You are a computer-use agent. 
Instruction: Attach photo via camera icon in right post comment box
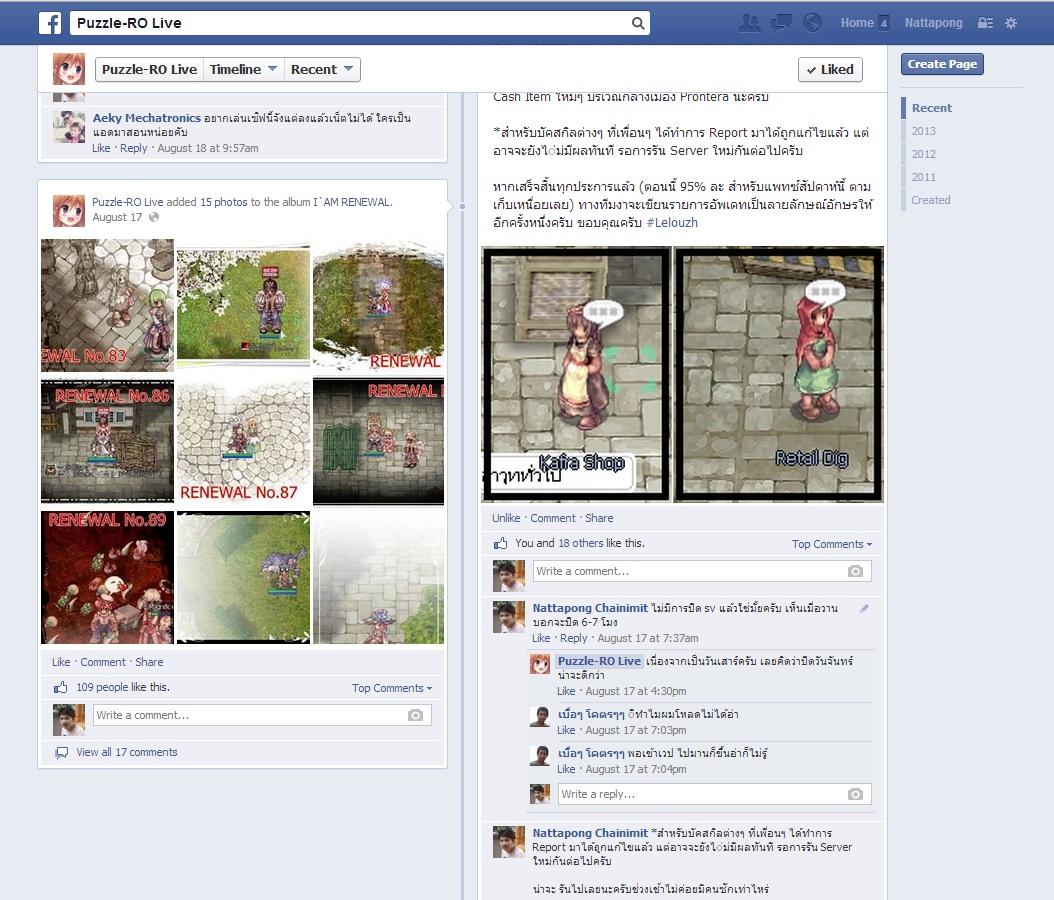click(x=855, y=571)
